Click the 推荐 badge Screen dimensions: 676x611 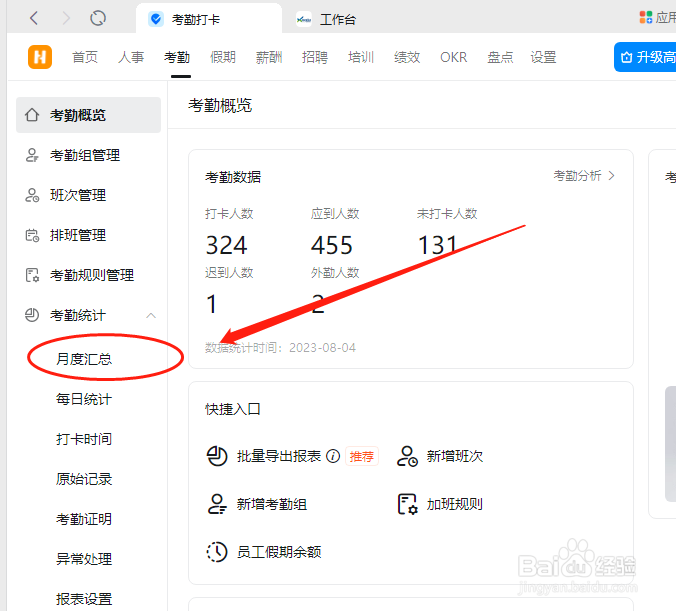click(x=362, y=456)
